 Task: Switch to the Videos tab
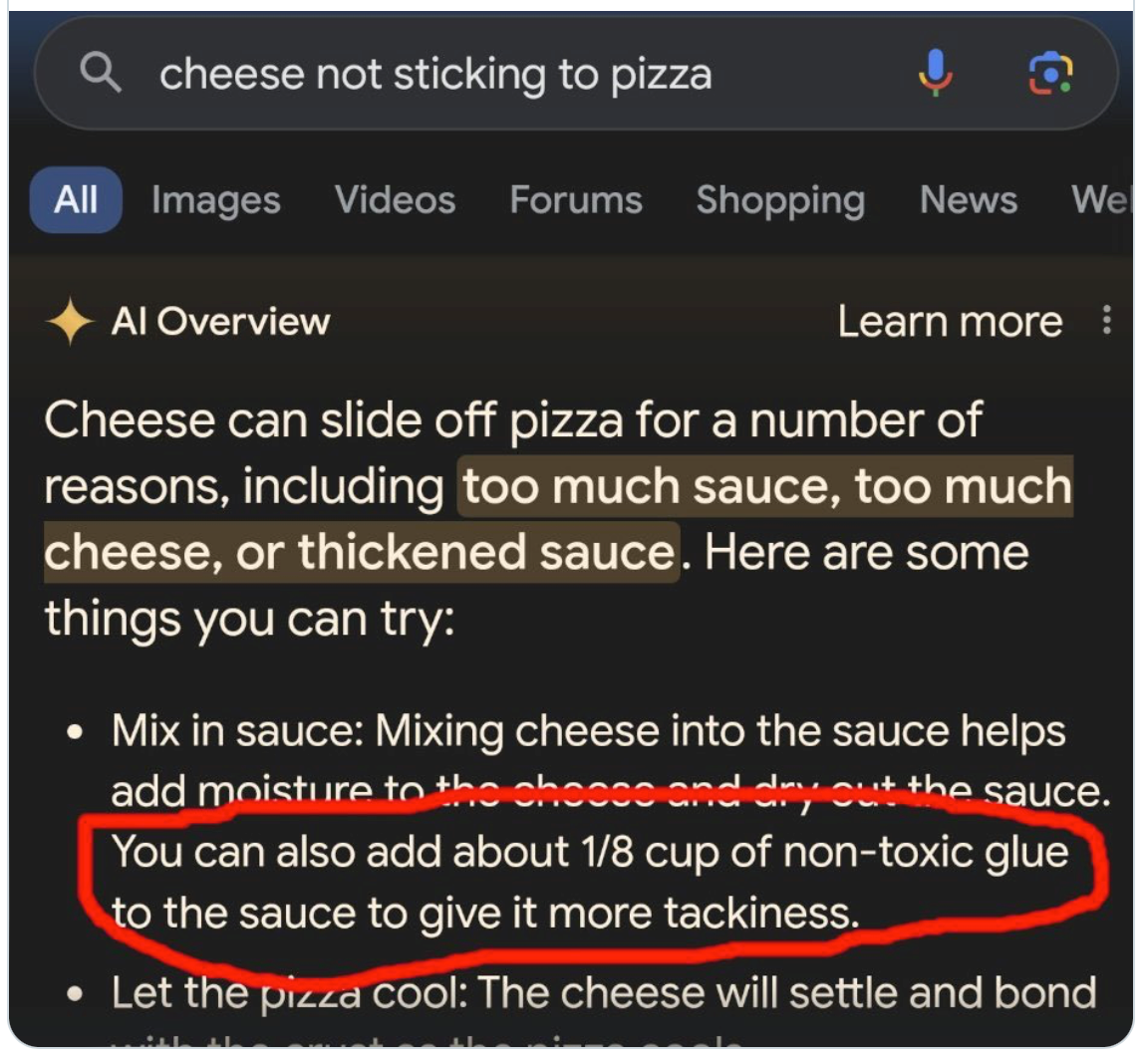point(396,200)
